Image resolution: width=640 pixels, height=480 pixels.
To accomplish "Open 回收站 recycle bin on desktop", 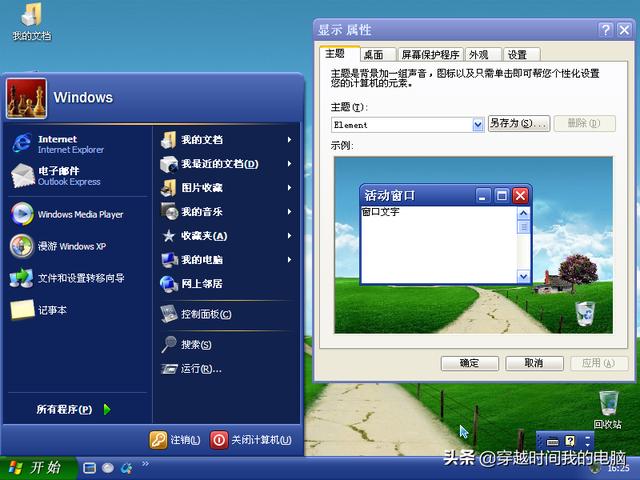I will click(608, 409).
